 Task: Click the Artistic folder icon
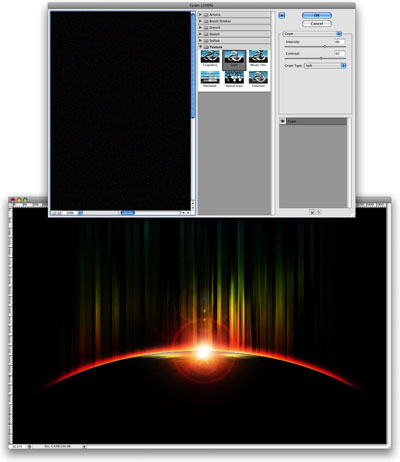pyautogui.click(x=206, y=15)
